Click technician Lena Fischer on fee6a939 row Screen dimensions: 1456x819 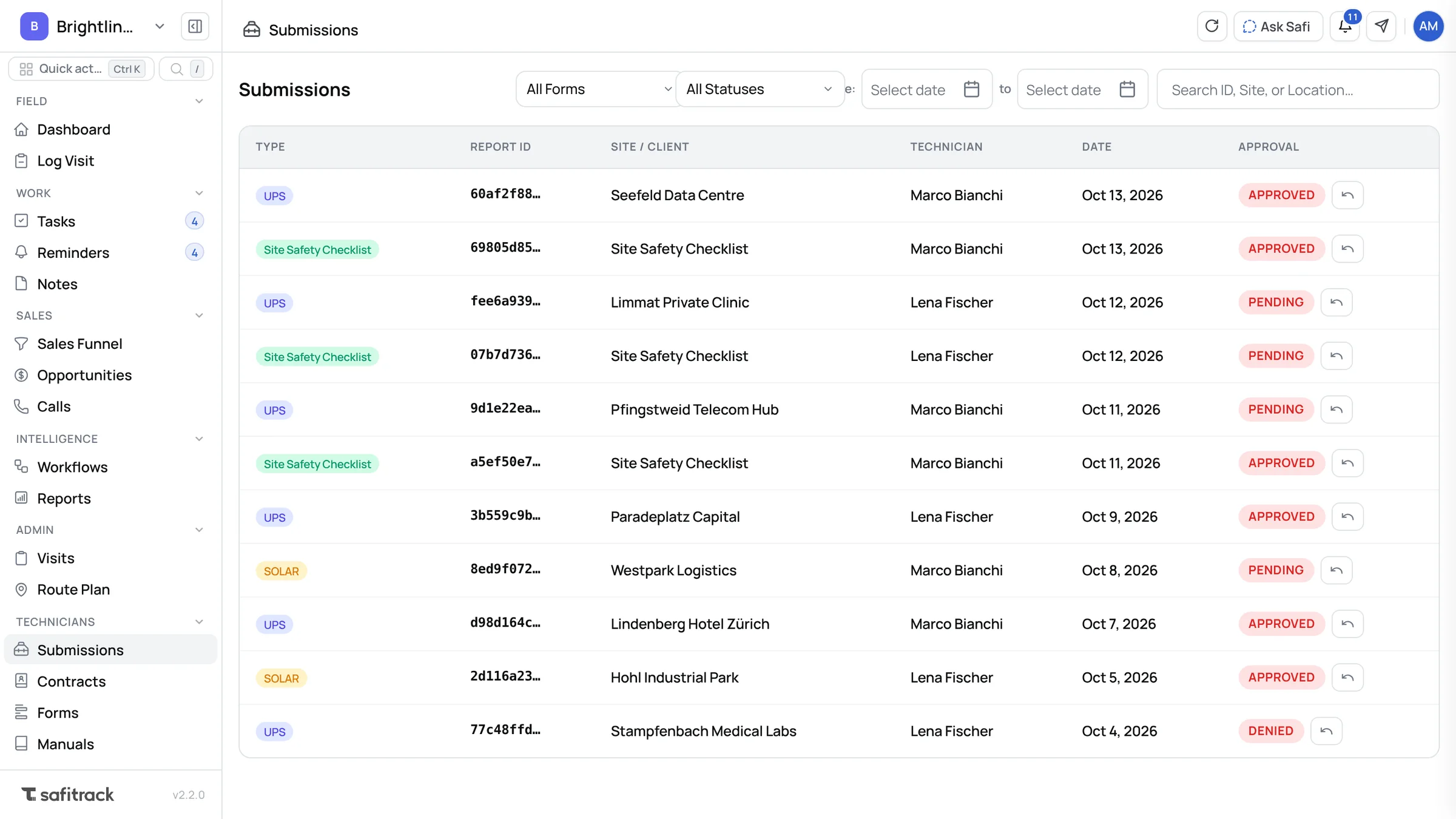(951, 302)
